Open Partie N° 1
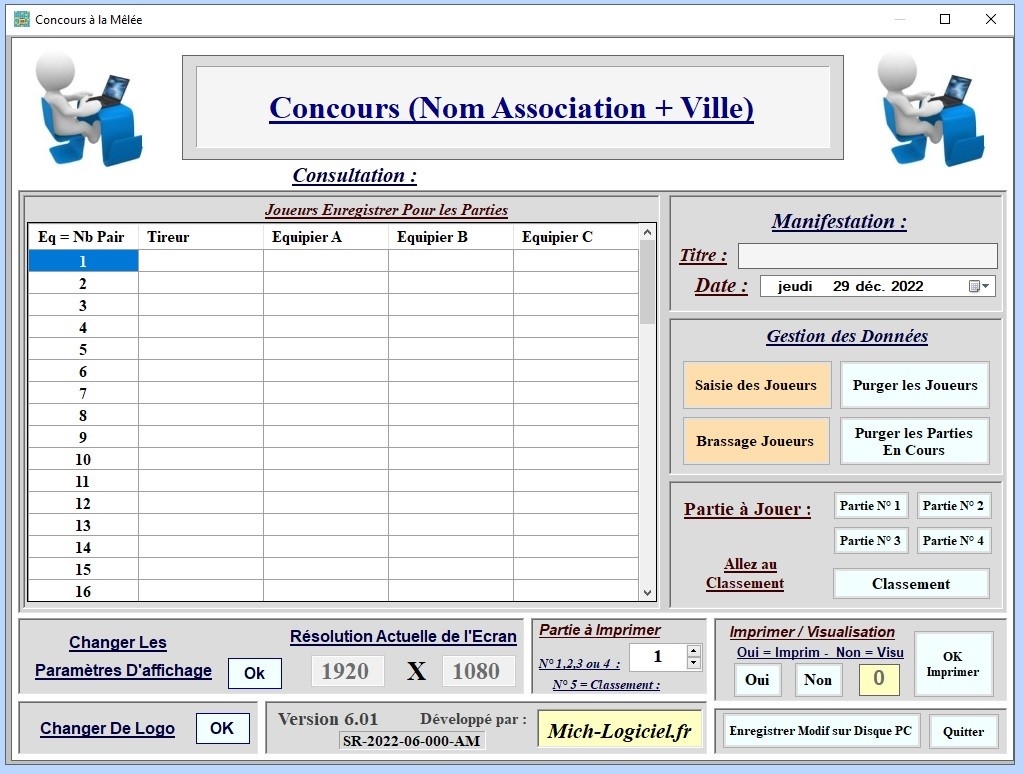Screen dimensions: 1023x774 (x=870, y=506)
